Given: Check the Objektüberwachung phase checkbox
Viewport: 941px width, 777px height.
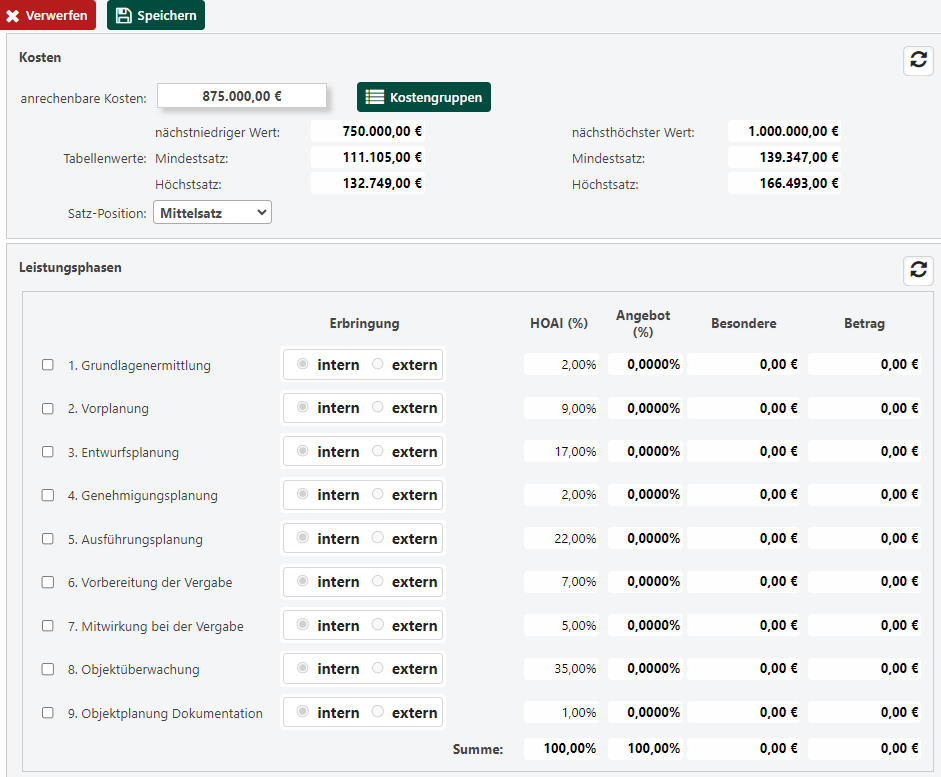Looking at the screenshot, I should coord(47,669).
